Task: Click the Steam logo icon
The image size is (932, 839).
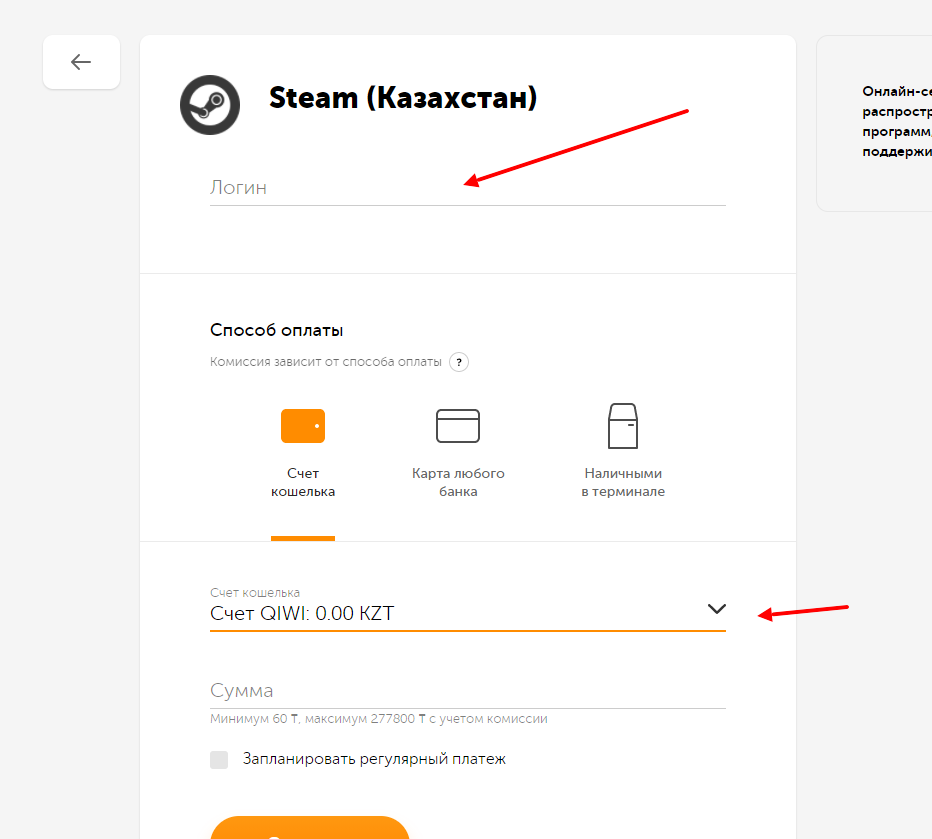Action: tap(210, 105)
